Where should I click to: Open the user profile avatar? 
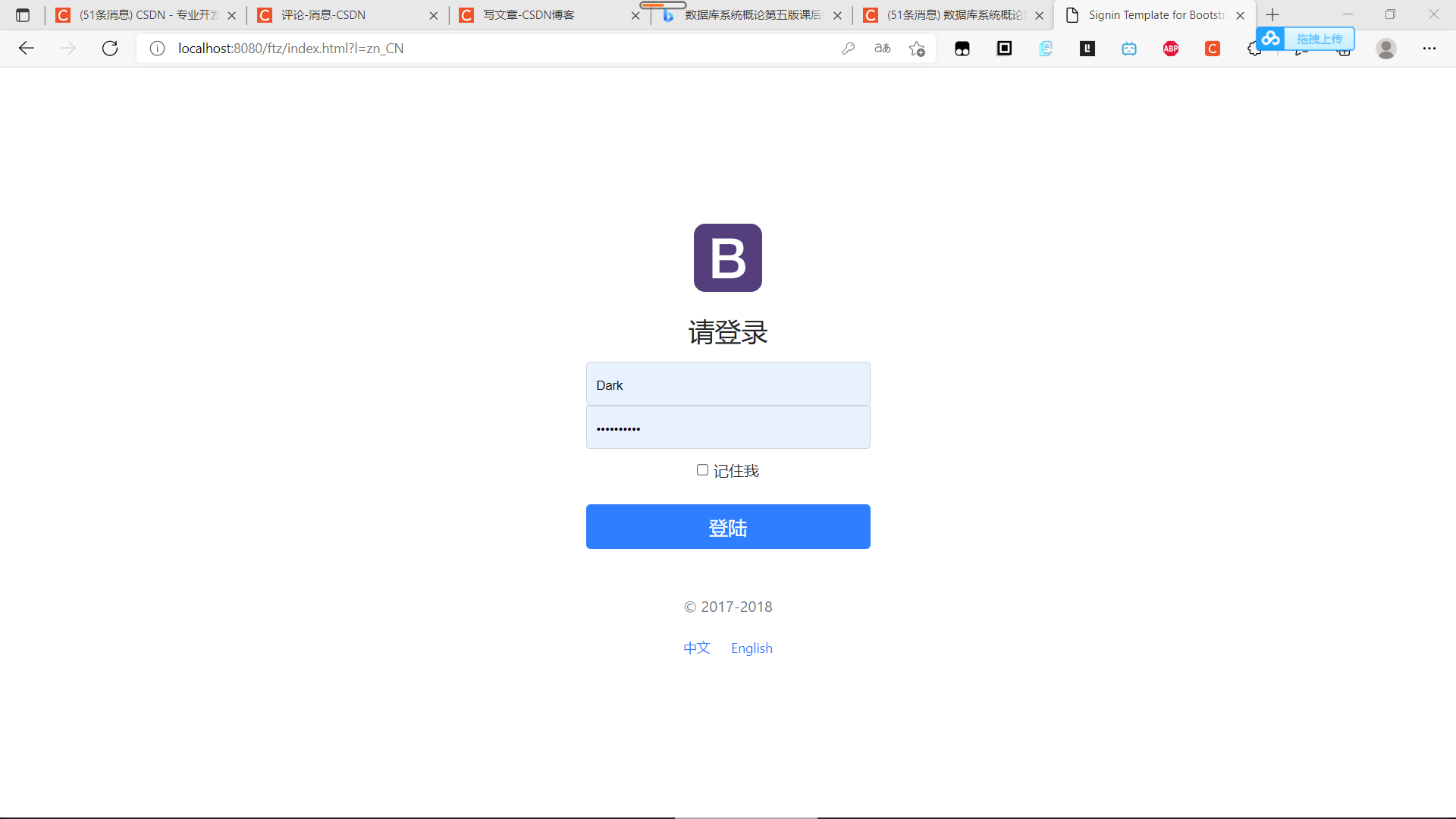click(1386, 49)
